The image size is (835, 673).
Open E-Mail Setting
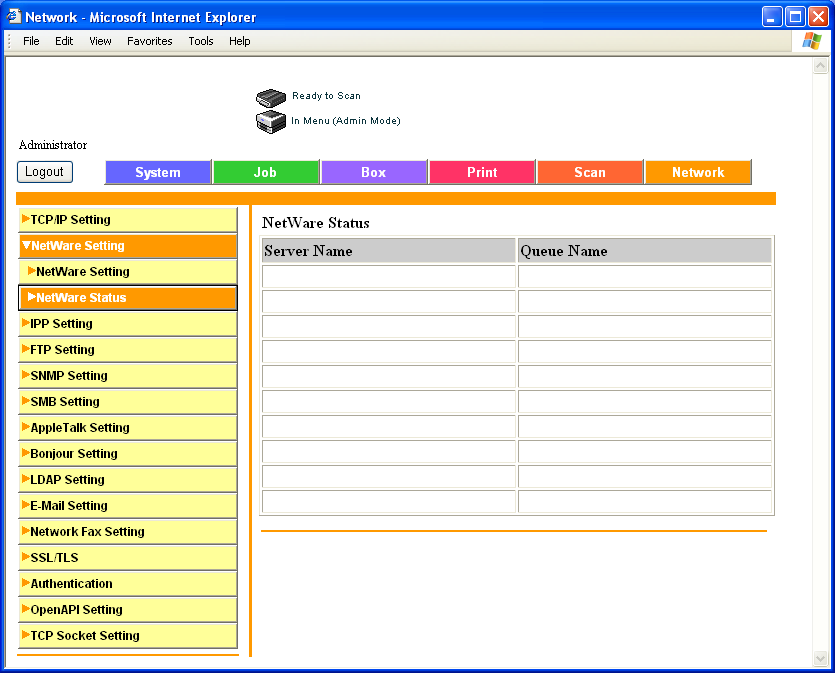tap(128, 506)
